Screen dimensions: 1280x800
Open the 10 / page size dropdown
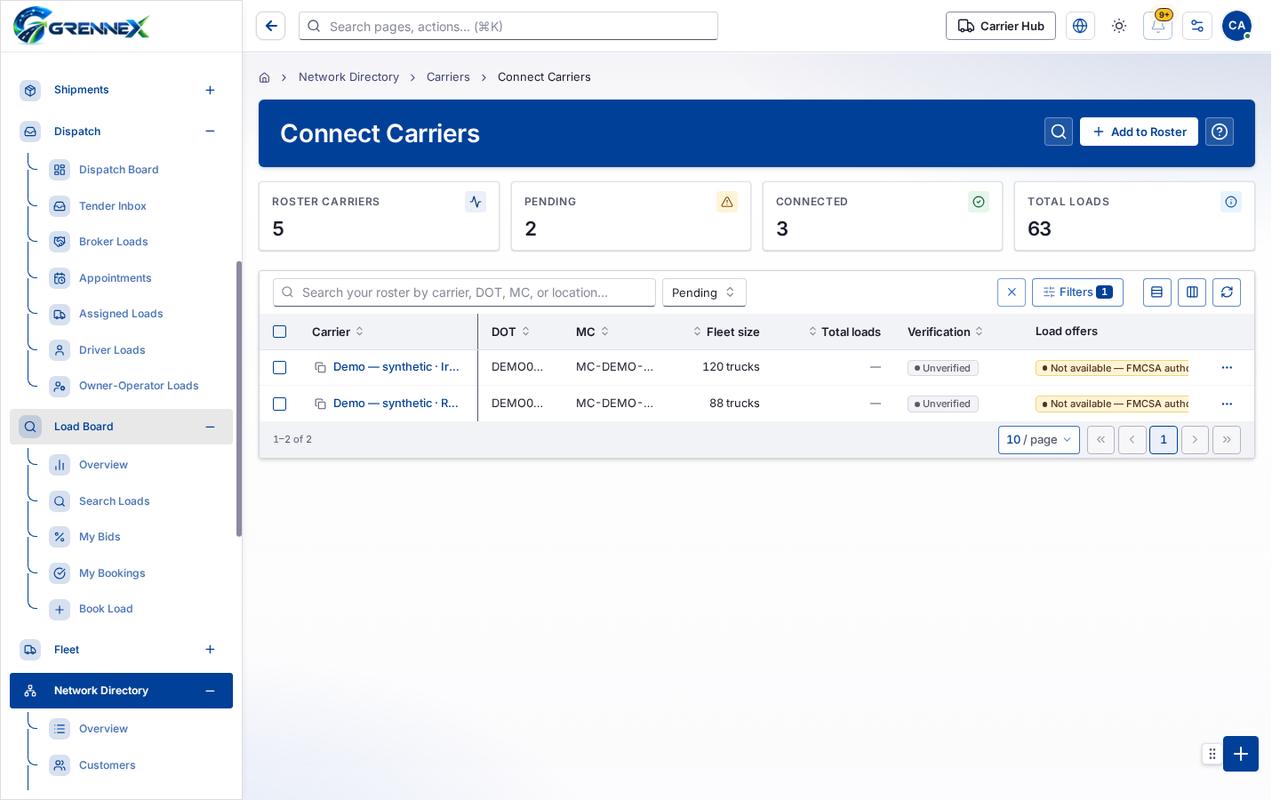(1039, 440)
